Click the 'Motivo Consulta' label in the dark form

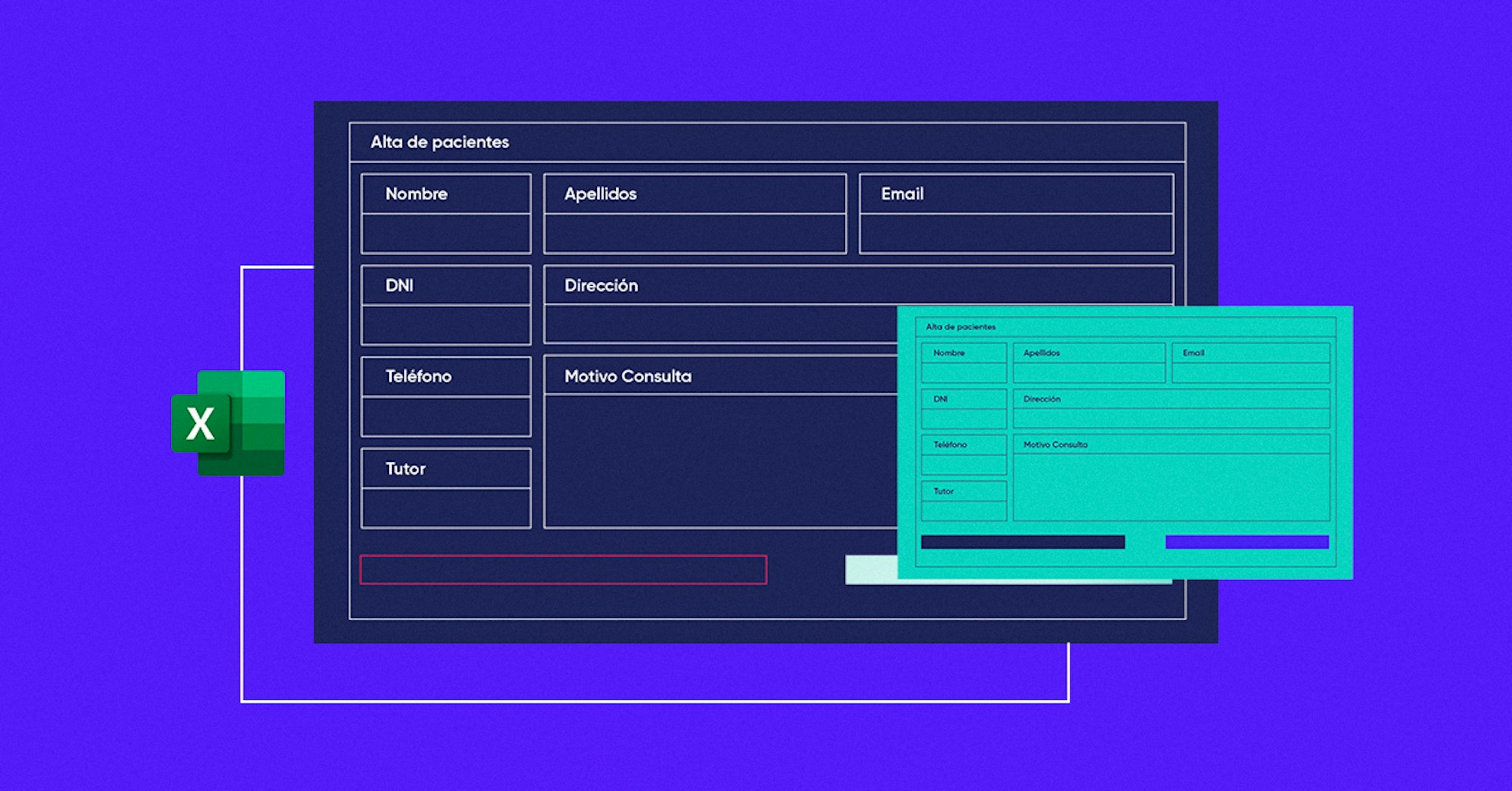628,376
